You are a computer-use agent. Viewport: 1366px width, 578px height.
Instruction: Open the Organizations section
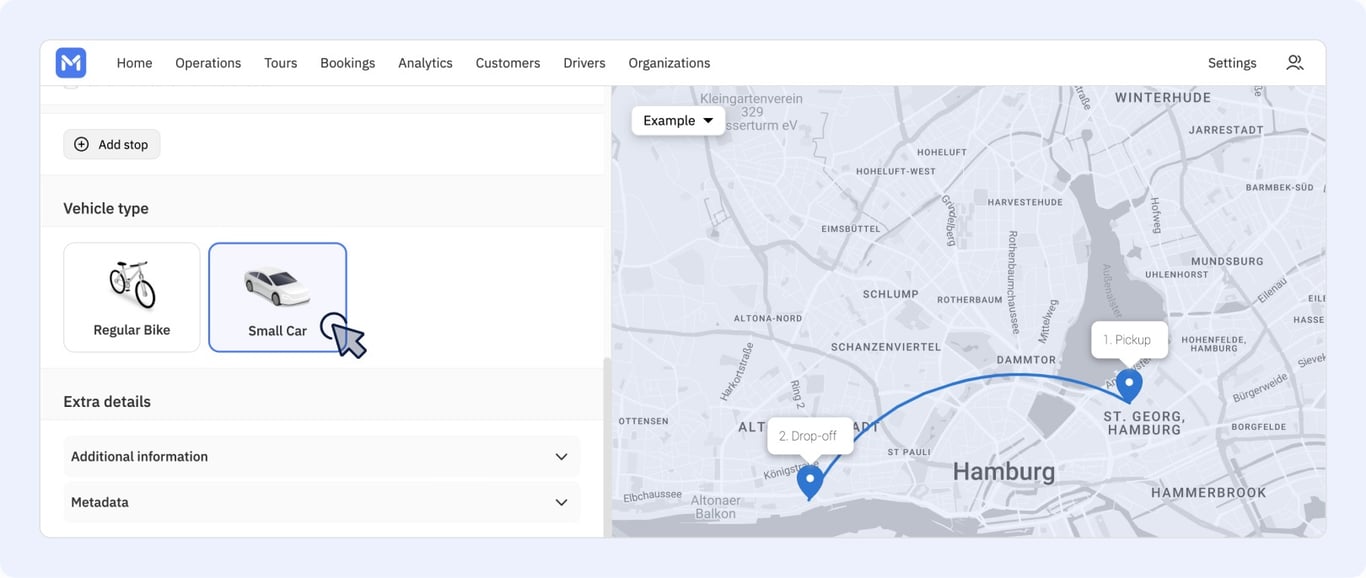tap(669, 63)
